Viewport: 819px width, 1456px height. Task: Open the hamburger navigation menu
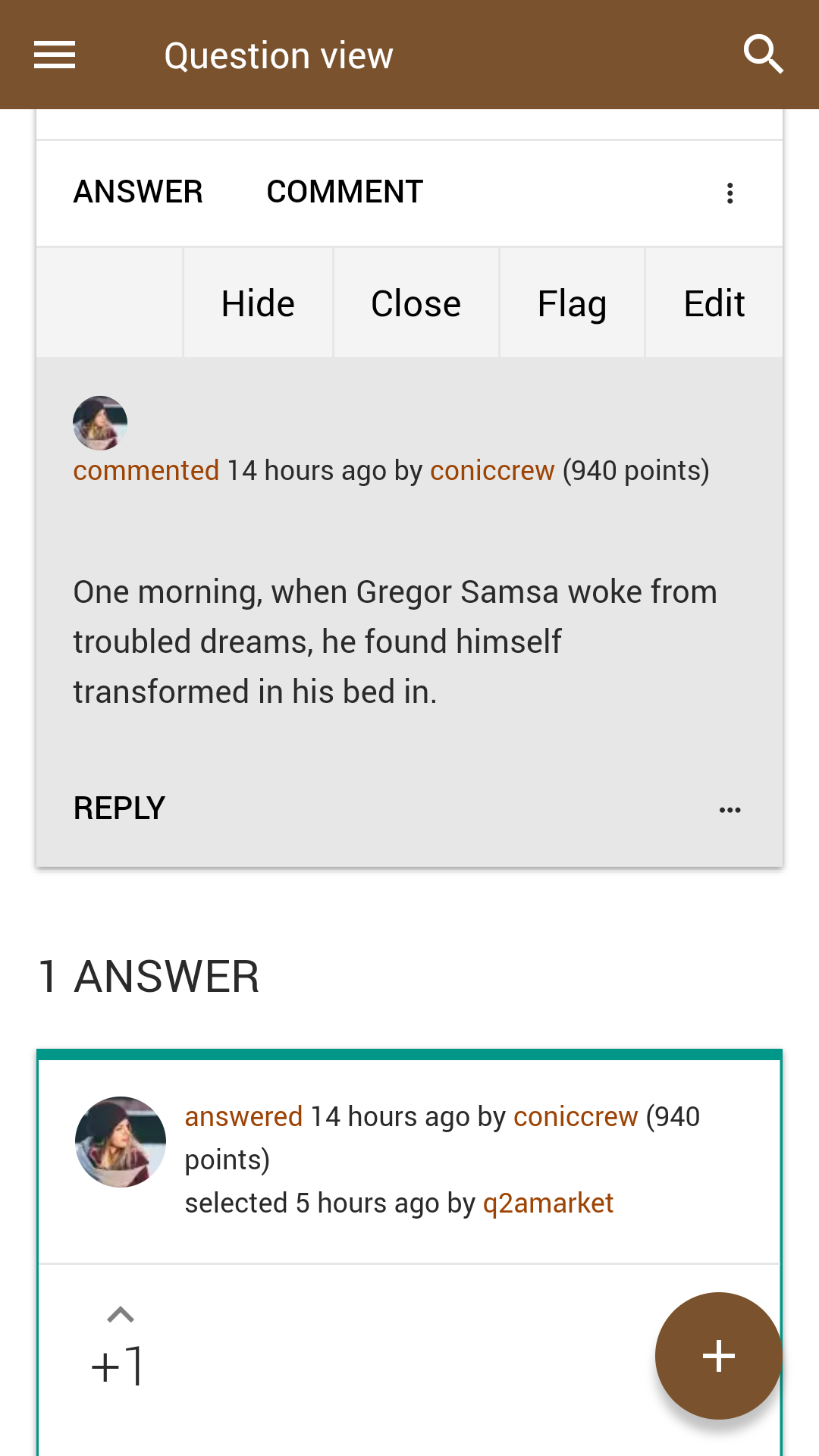55,55
